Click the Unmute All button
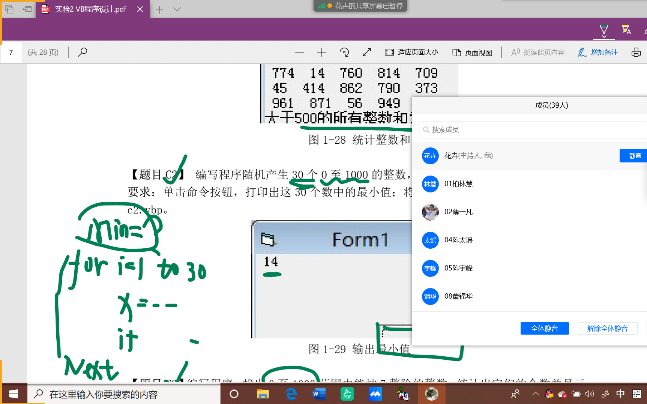 coord(606,328)
